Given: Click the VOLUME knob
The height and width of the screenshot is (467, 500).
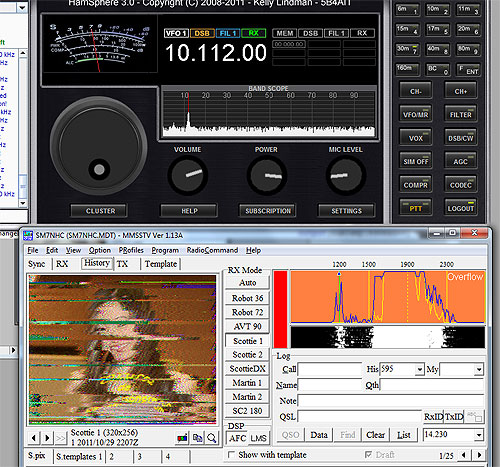Looking at the screenshot, I should tap(188, 174).
